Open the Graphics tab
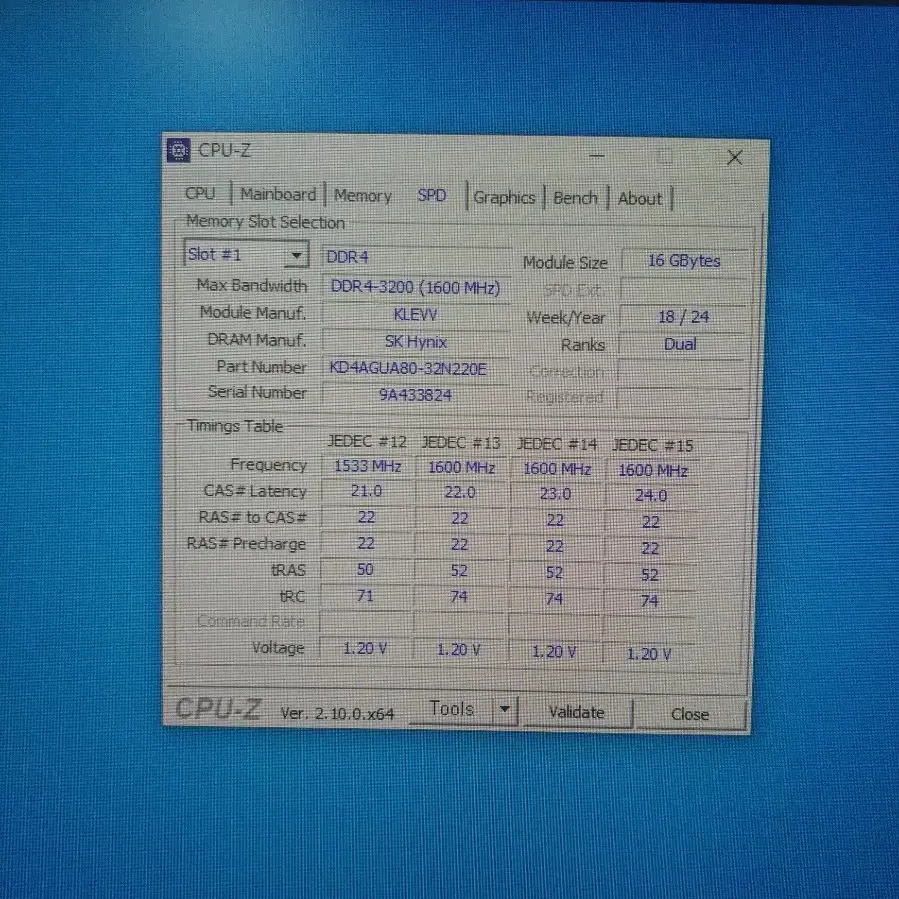Screen dimensions: 899x899 pos(505,198)
